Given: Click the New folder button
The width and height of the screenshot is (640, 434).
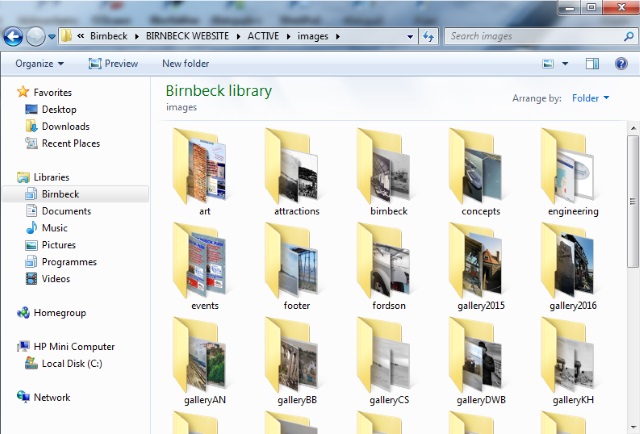Looking at the screenshot, I should pyautogui.click(x=185, y=63).
